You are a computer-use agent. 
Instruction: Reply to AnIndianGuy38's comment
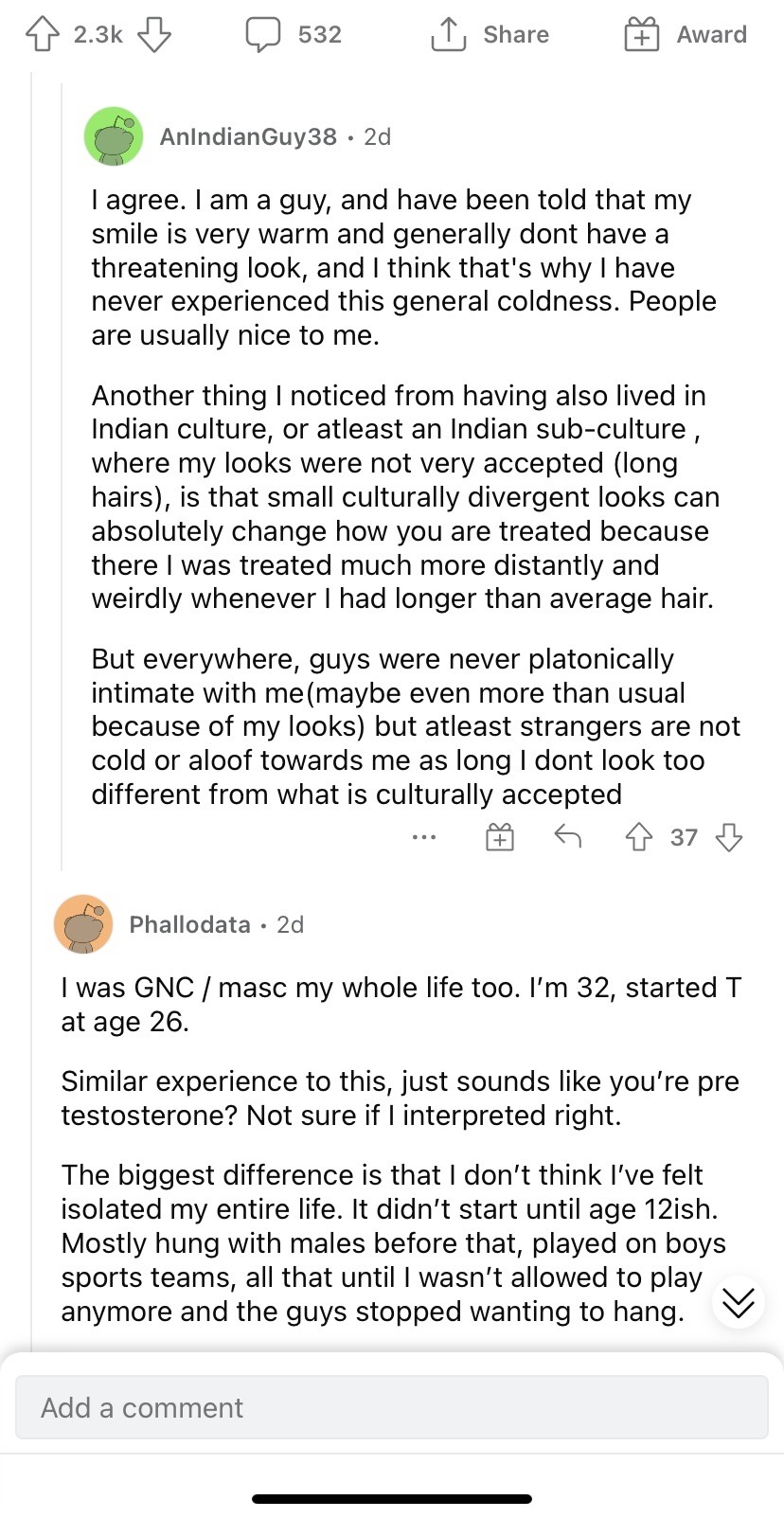tap(567, 836)
